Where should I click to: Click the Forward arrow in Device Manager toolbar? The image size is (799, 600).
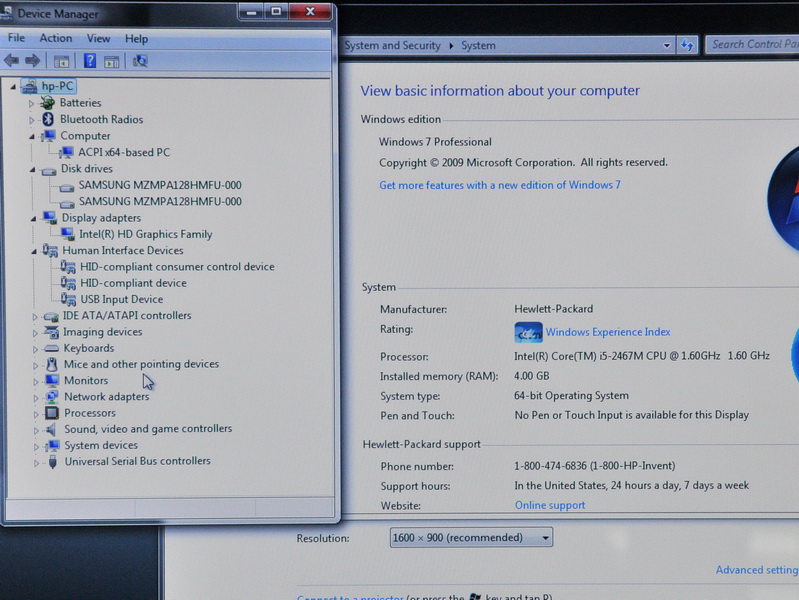(x=33, y=61)
